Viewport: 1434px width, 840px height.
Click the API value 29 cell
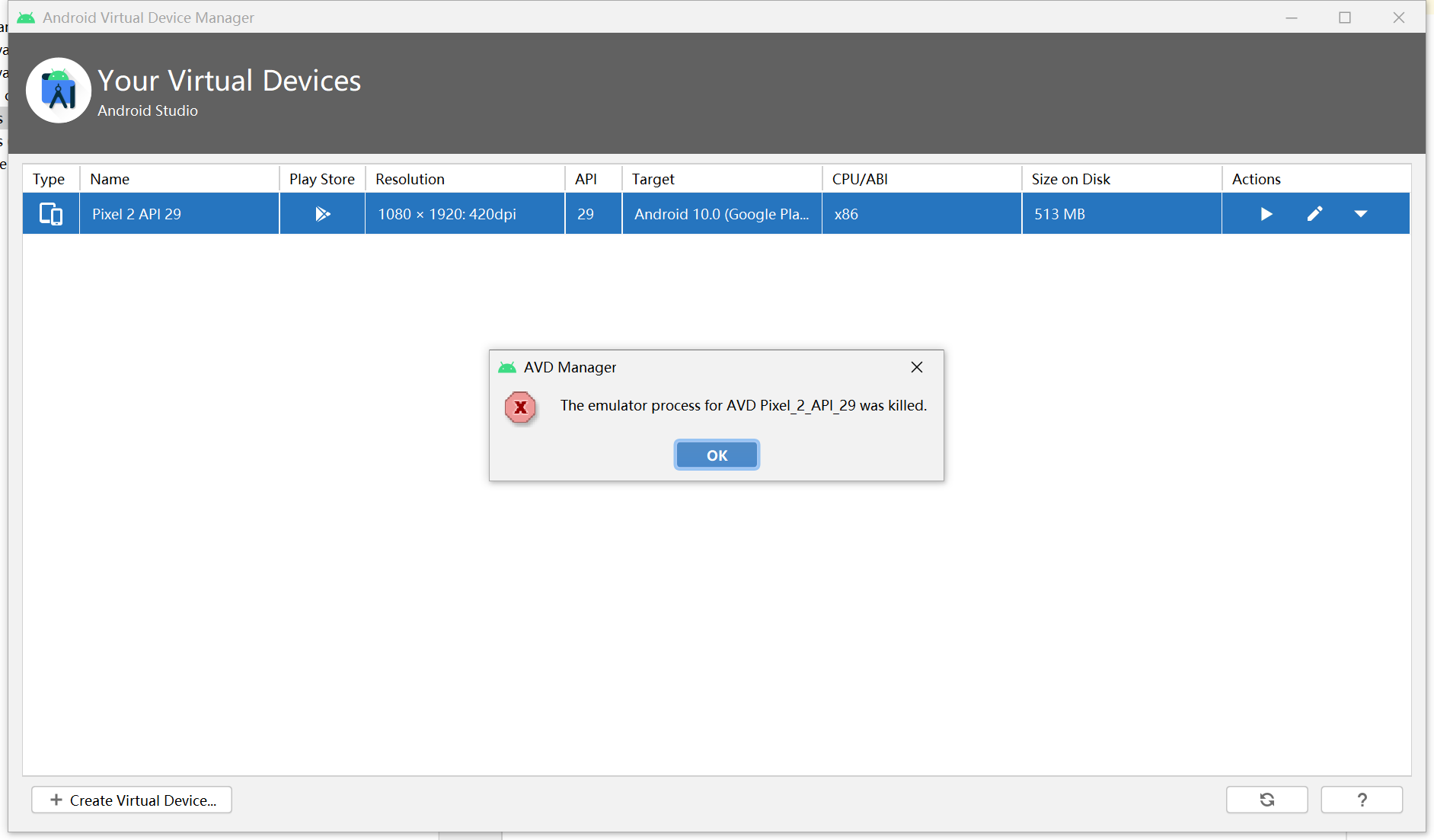(594, 214)
